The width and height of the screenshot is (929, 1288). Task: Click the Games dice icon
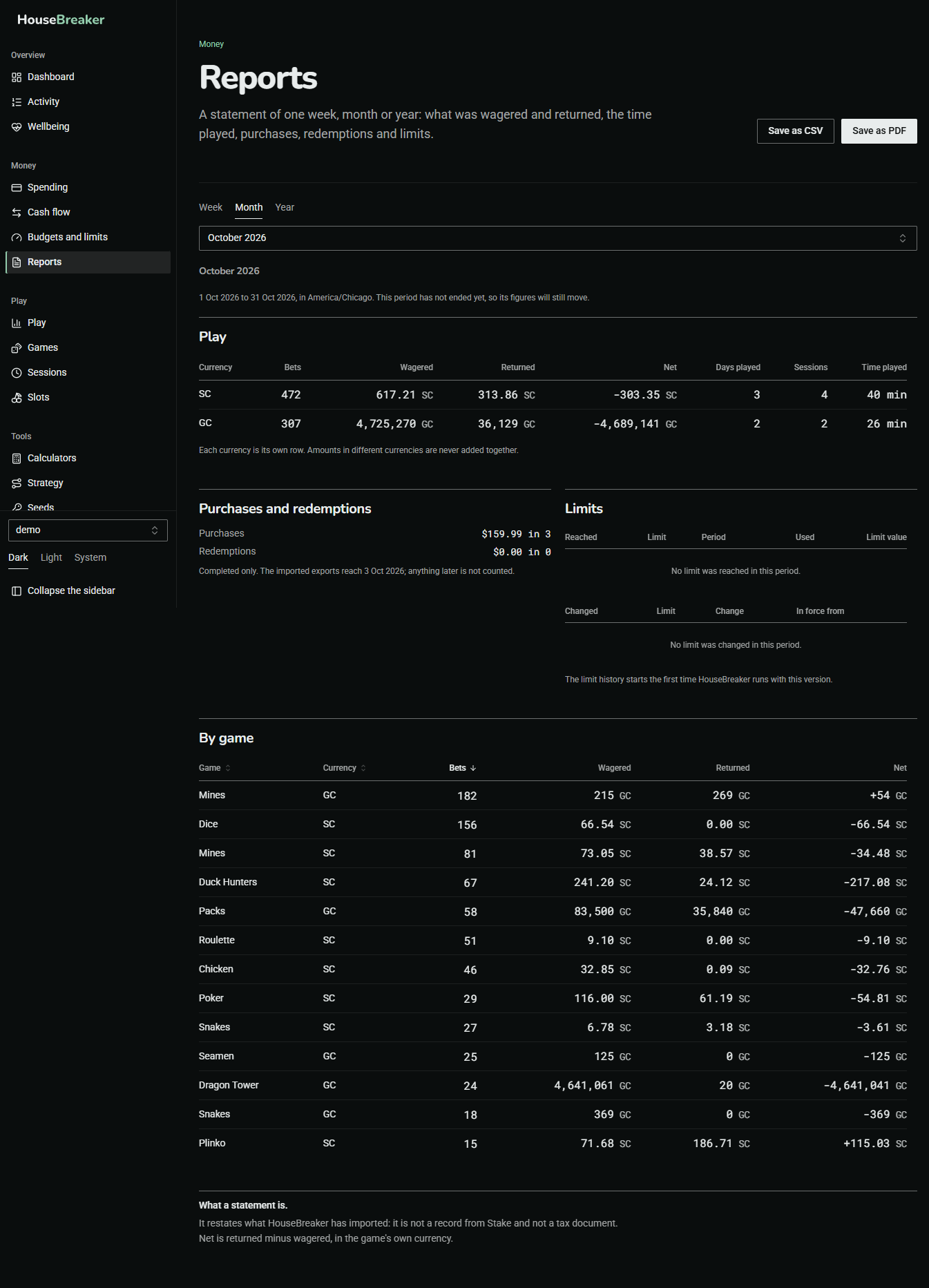coord(17,348)
